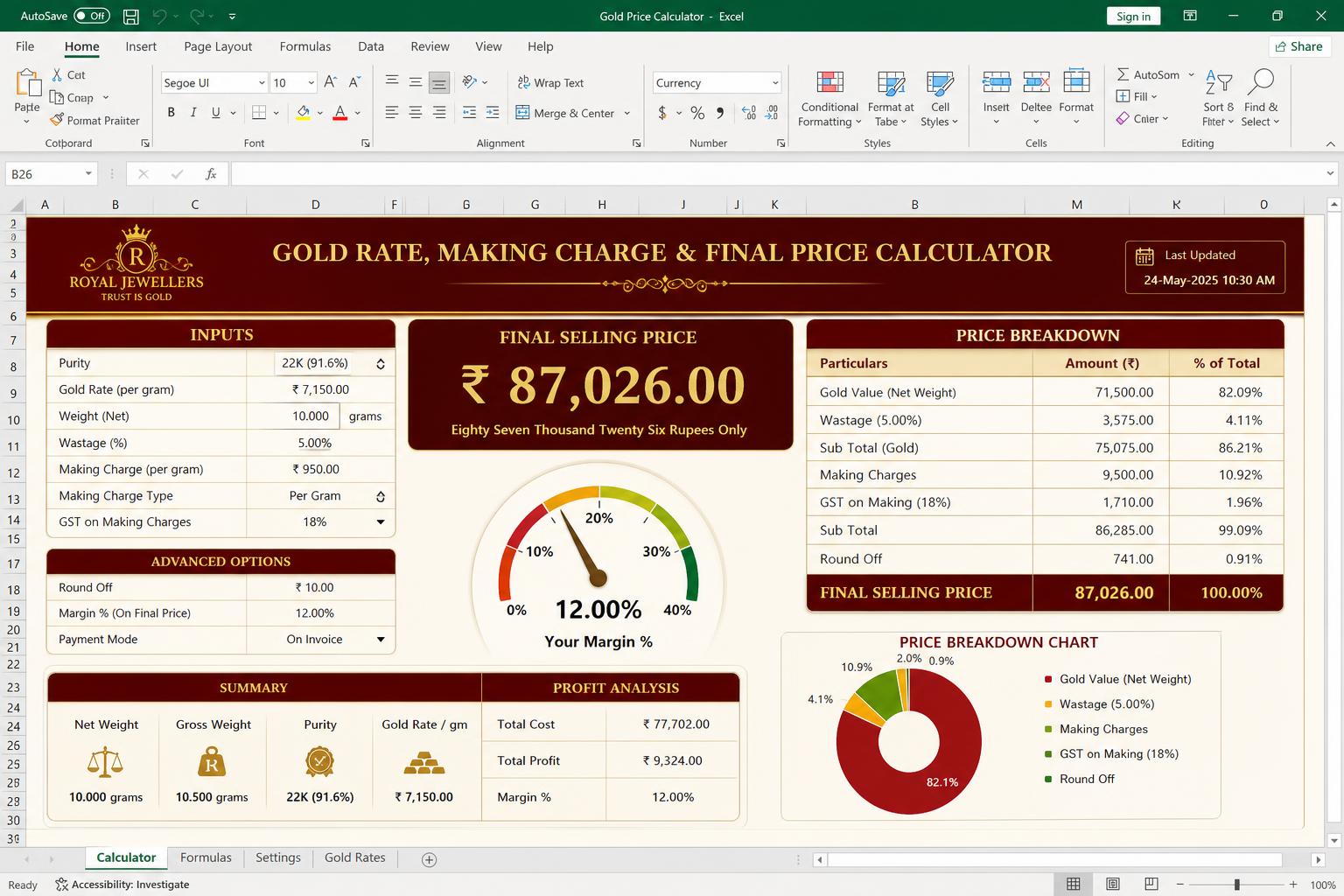
Task: Click the AutoSum sigma icon
Action: click(1123, 75)
